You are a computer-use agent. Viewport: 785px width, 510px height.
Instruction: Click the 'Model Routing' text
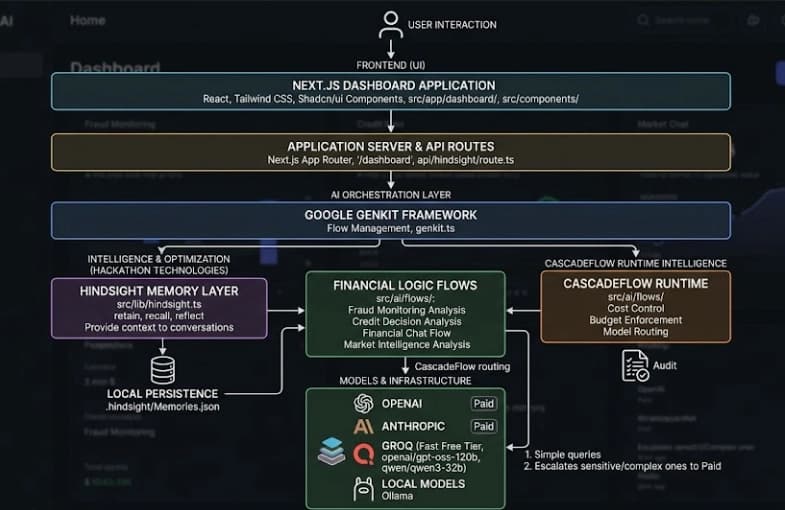(x=636, y=331)
